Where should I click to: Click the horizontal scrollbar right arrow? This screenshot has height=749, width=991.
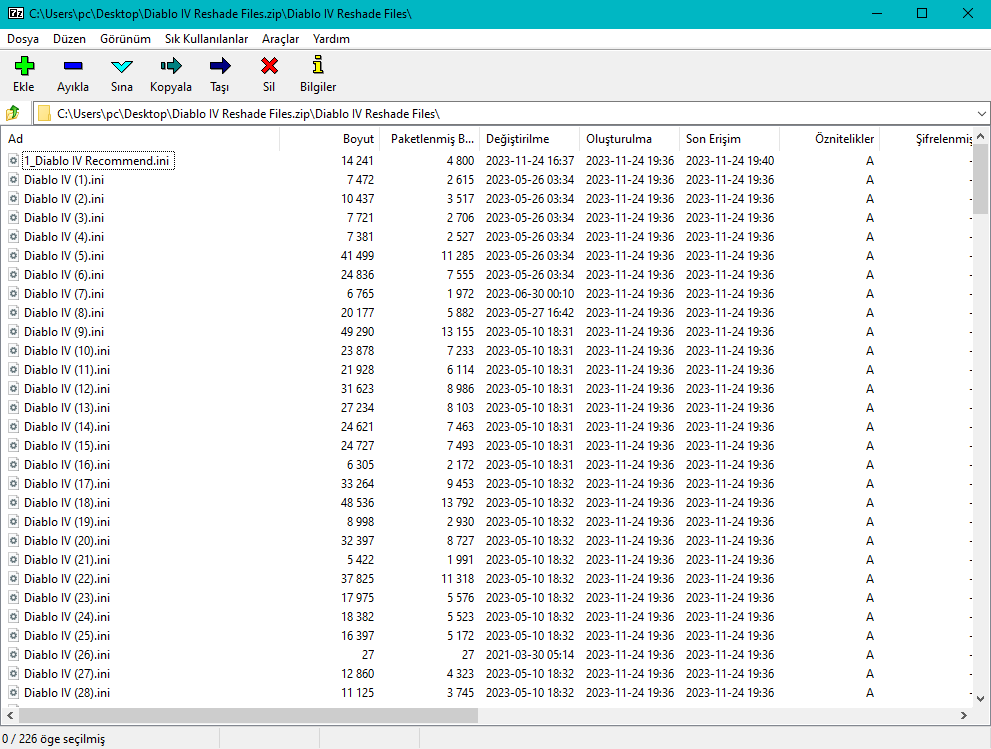coord(964,716)
